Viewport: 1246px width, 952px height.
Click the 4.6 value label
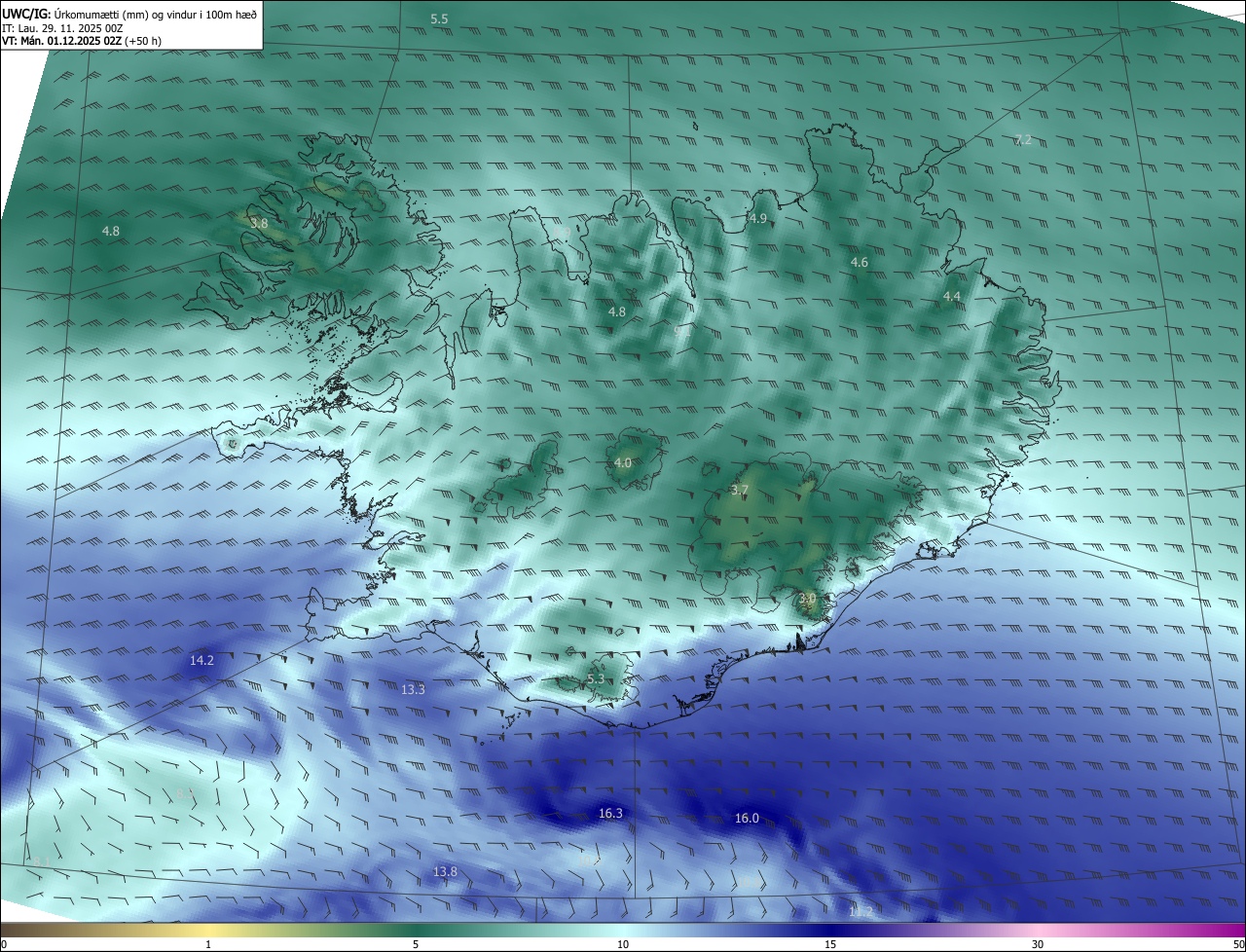pos(860,263)
